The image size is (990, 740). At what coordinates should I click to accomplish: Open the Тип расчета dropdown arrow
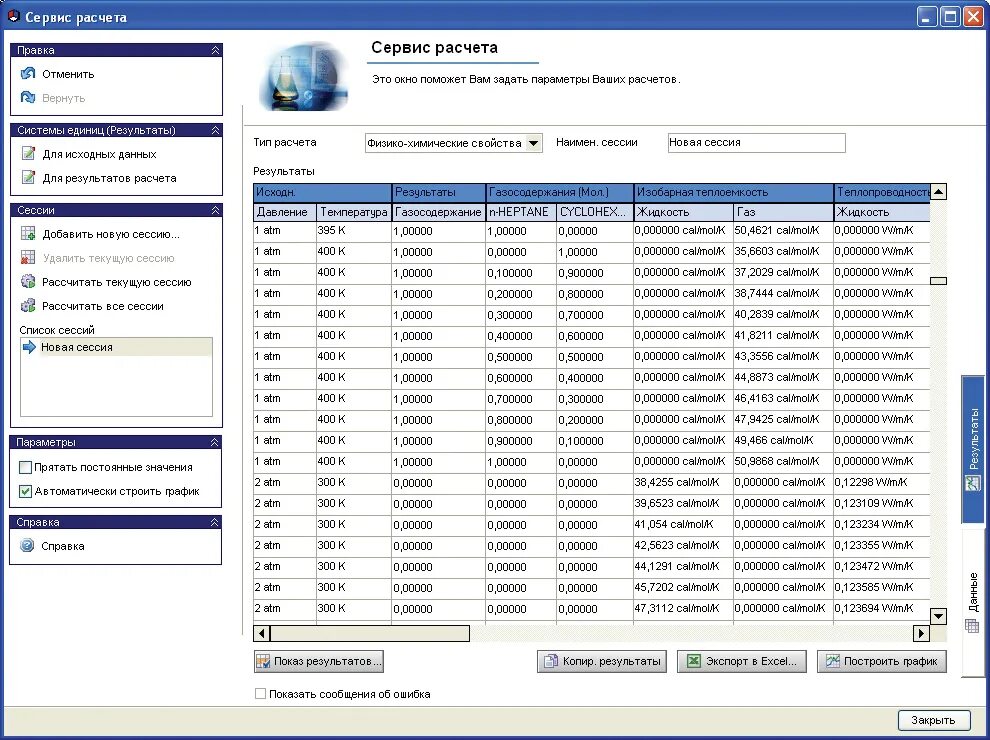point(534,143)
